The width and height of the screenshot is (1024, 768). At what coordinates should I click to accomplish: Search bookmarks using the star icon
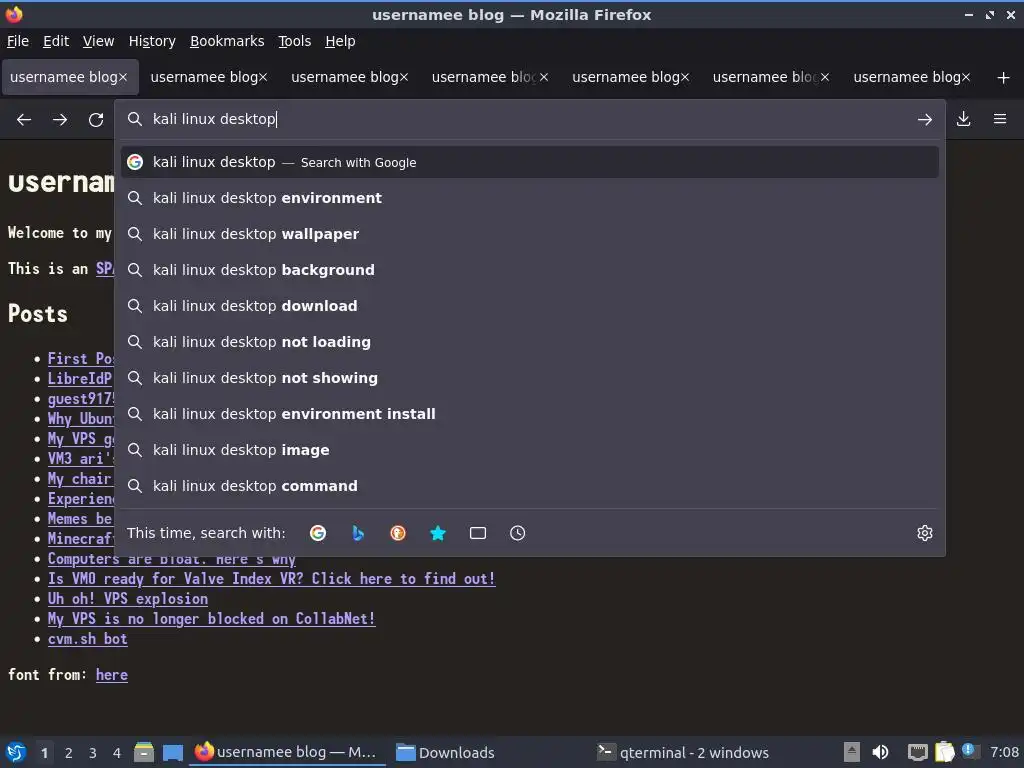[438, 533]
